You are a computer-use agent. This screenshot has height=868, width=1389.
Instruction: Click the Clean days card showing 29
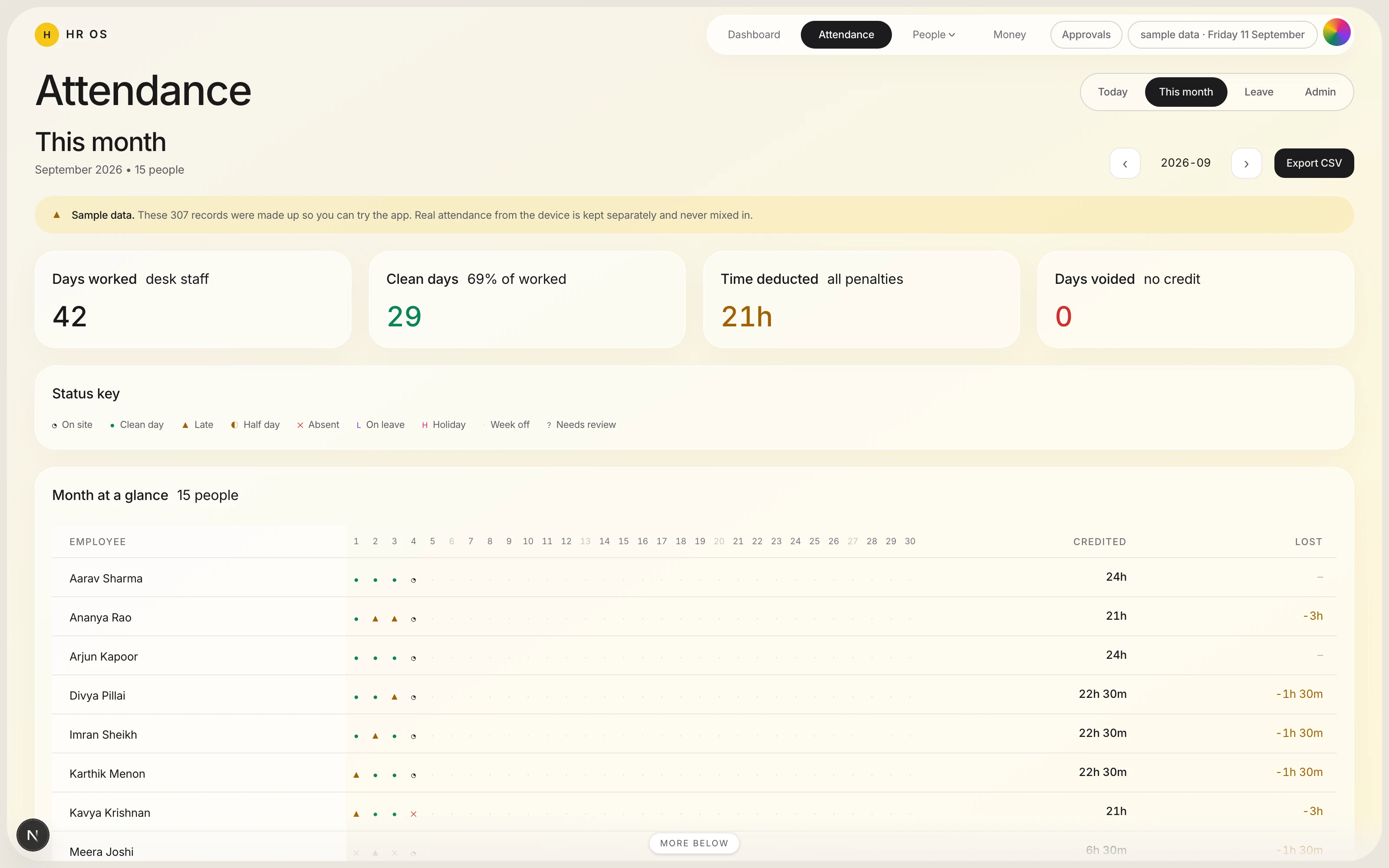527,299
